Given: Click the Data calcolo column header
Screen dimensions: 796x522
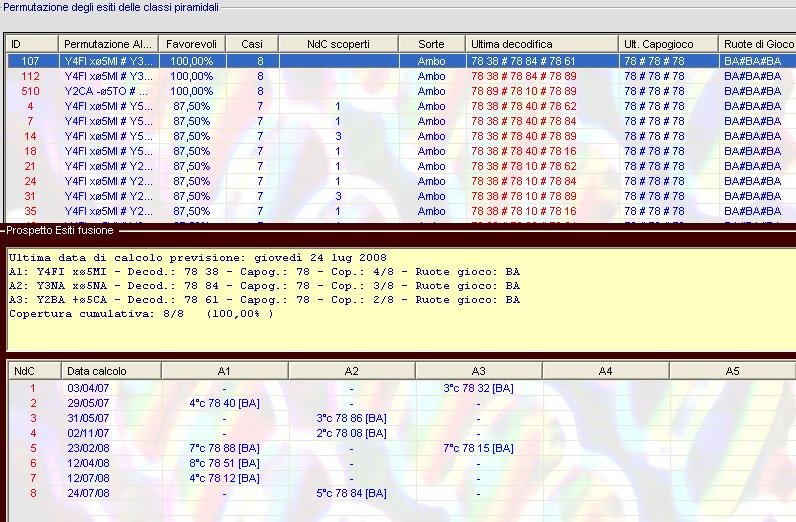Looking at the screenshot, I should (x=111, y=371).
